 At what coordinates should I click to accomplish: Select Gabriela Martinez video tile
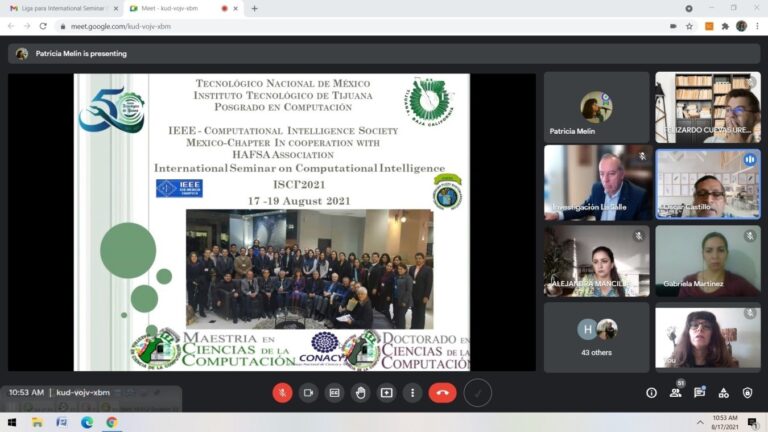[708, 261]
